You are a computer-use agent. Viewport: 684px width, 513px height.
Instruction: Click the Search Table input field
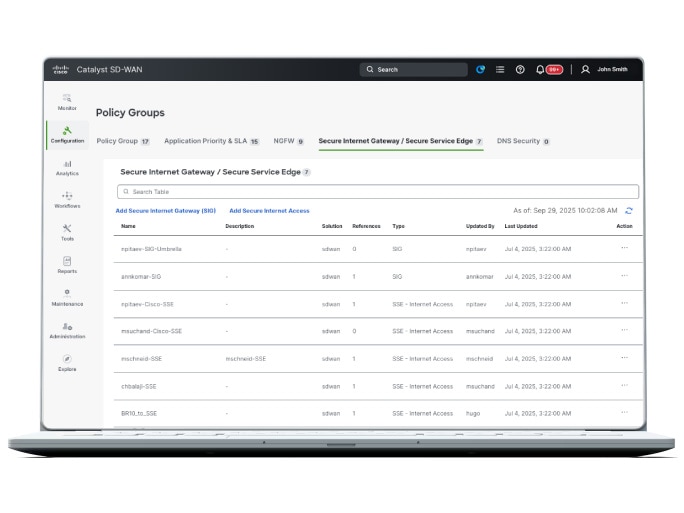tap(378, 191)
